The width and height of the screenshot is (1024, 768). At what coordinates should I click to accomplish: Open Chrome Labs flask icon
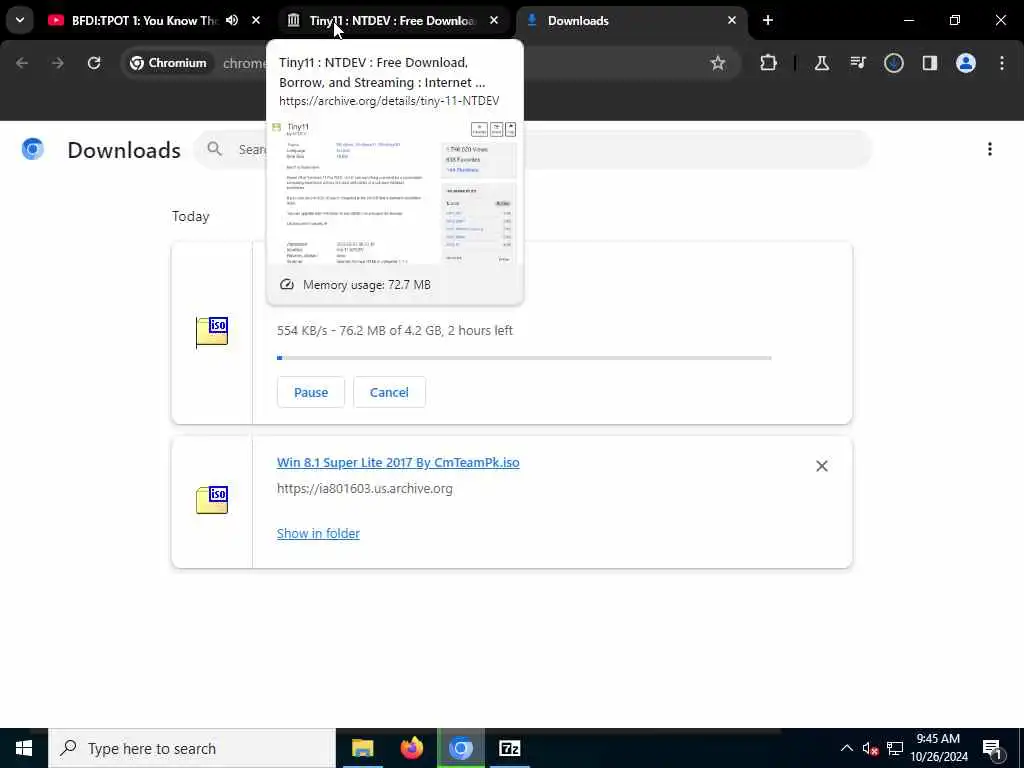point(822,63)
